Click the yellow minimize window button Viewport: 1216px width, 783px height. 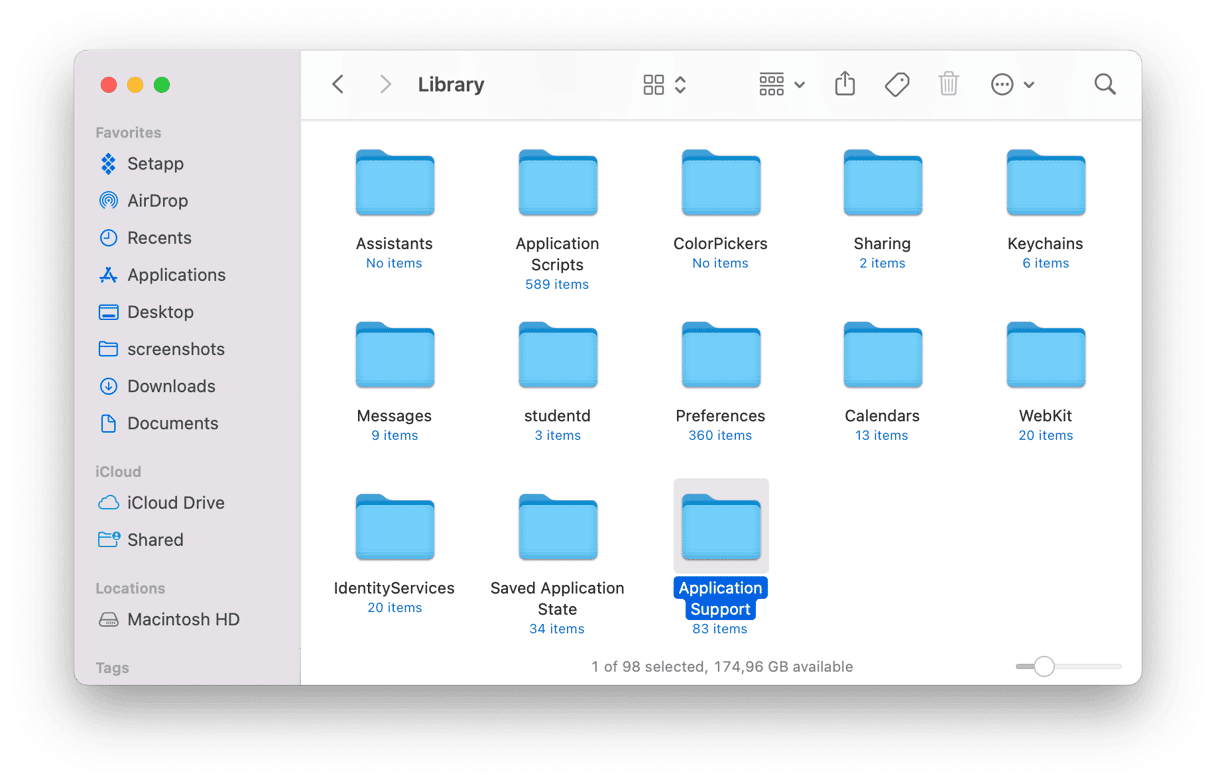(135, 85)
